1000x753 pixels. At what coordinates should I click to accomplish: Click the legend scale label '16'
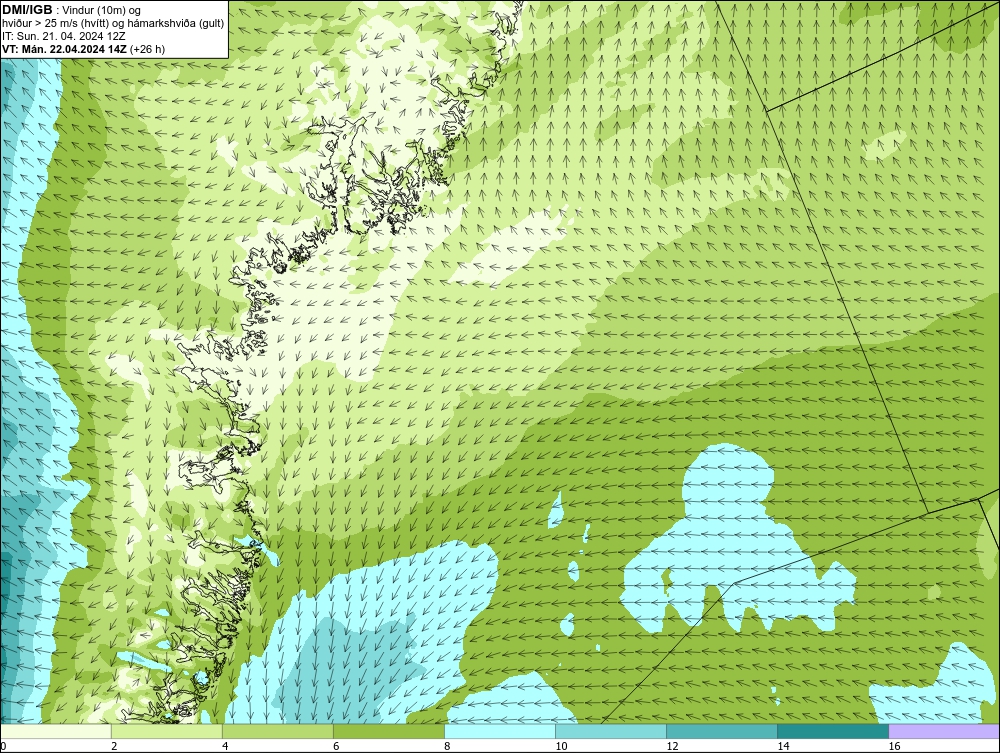(893, 746)
